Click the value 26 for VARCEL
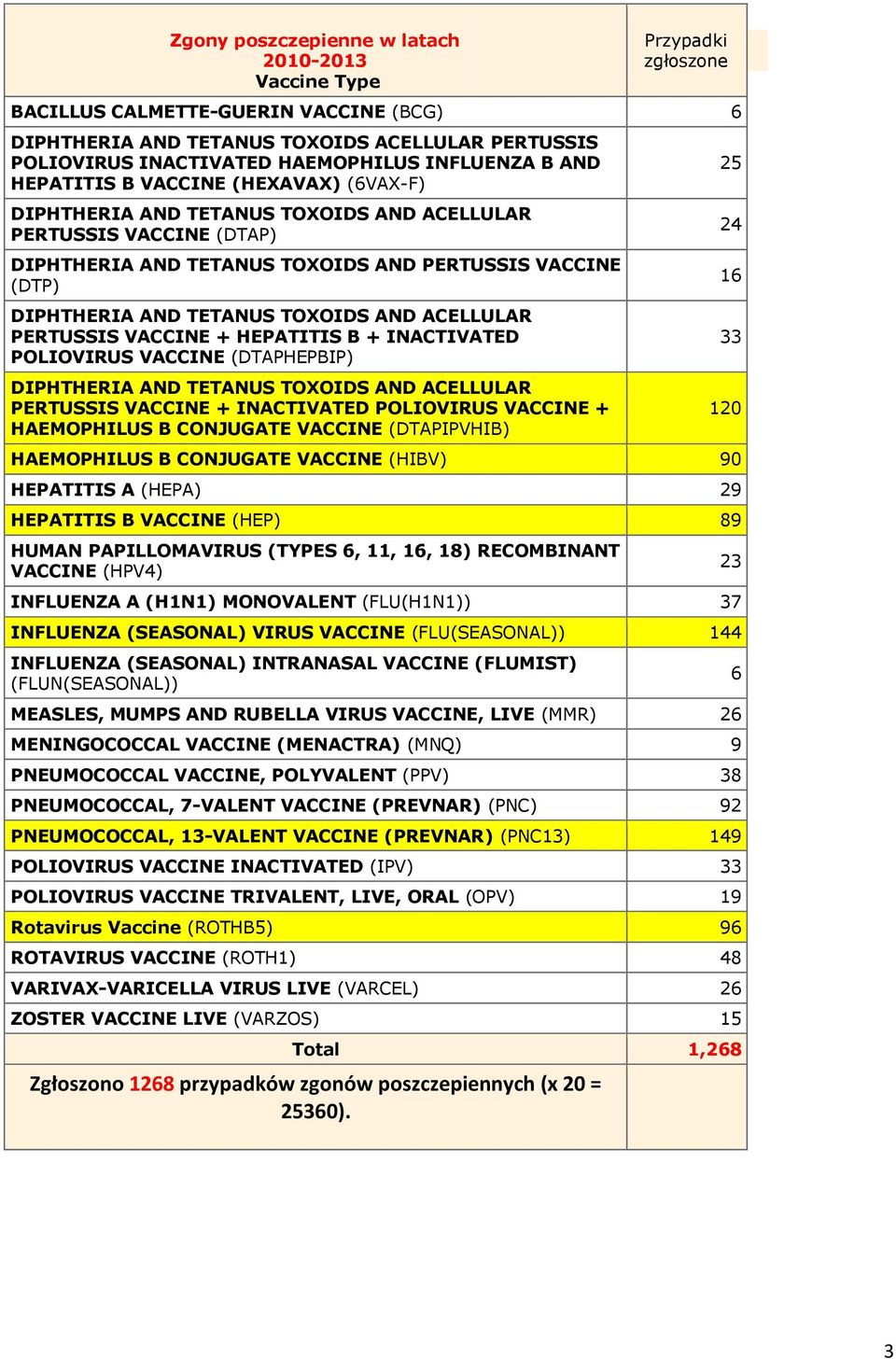Screen dimensions: 896x1359 pos(730,988)
